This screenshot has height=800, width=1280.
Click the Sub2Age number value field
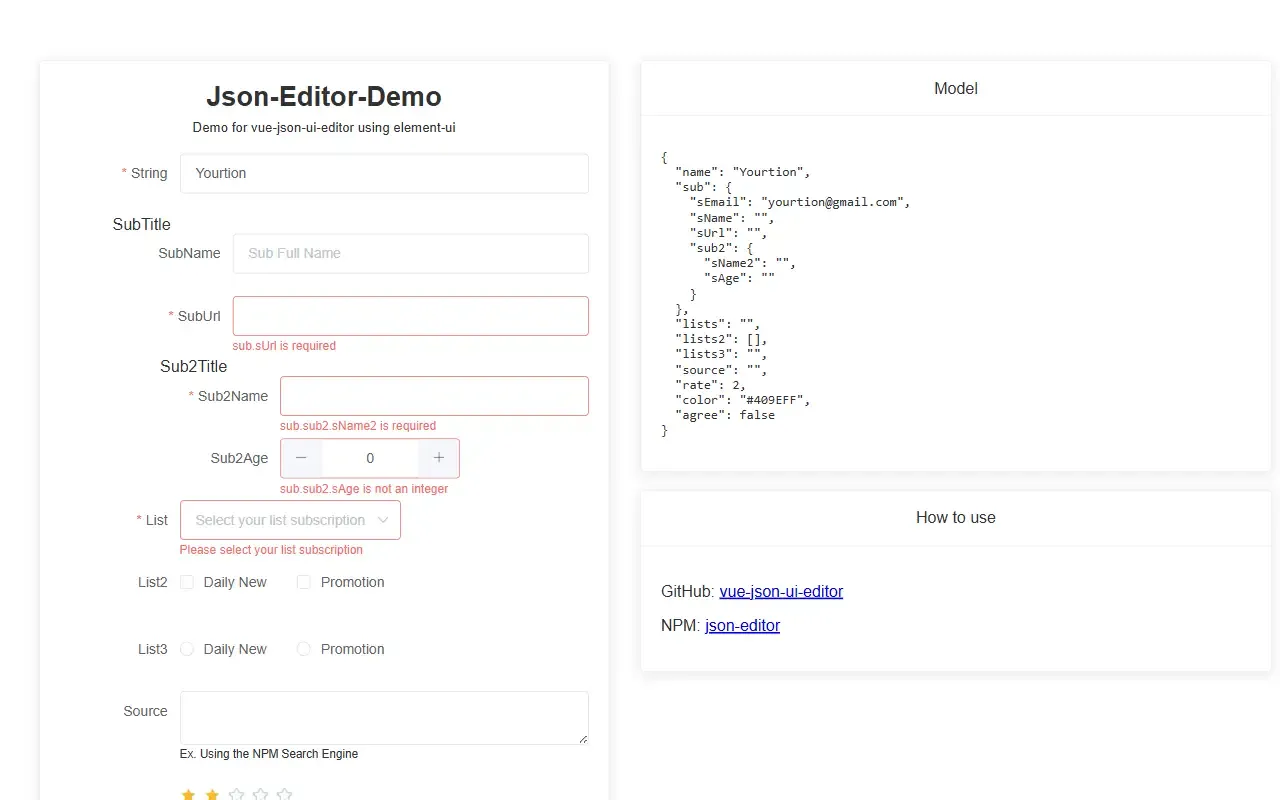click(x=370, y=458)
